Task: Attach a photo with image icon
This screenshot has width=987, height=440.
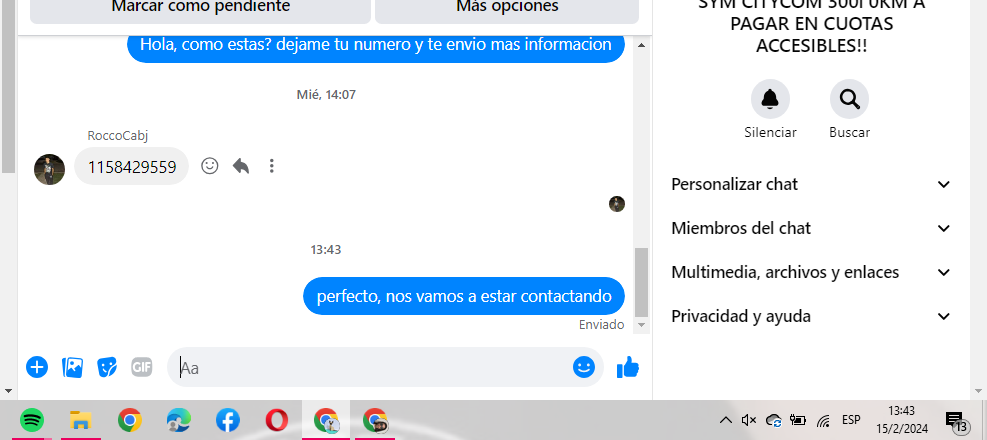Action: pyautogui.click(x=72, y=367)
